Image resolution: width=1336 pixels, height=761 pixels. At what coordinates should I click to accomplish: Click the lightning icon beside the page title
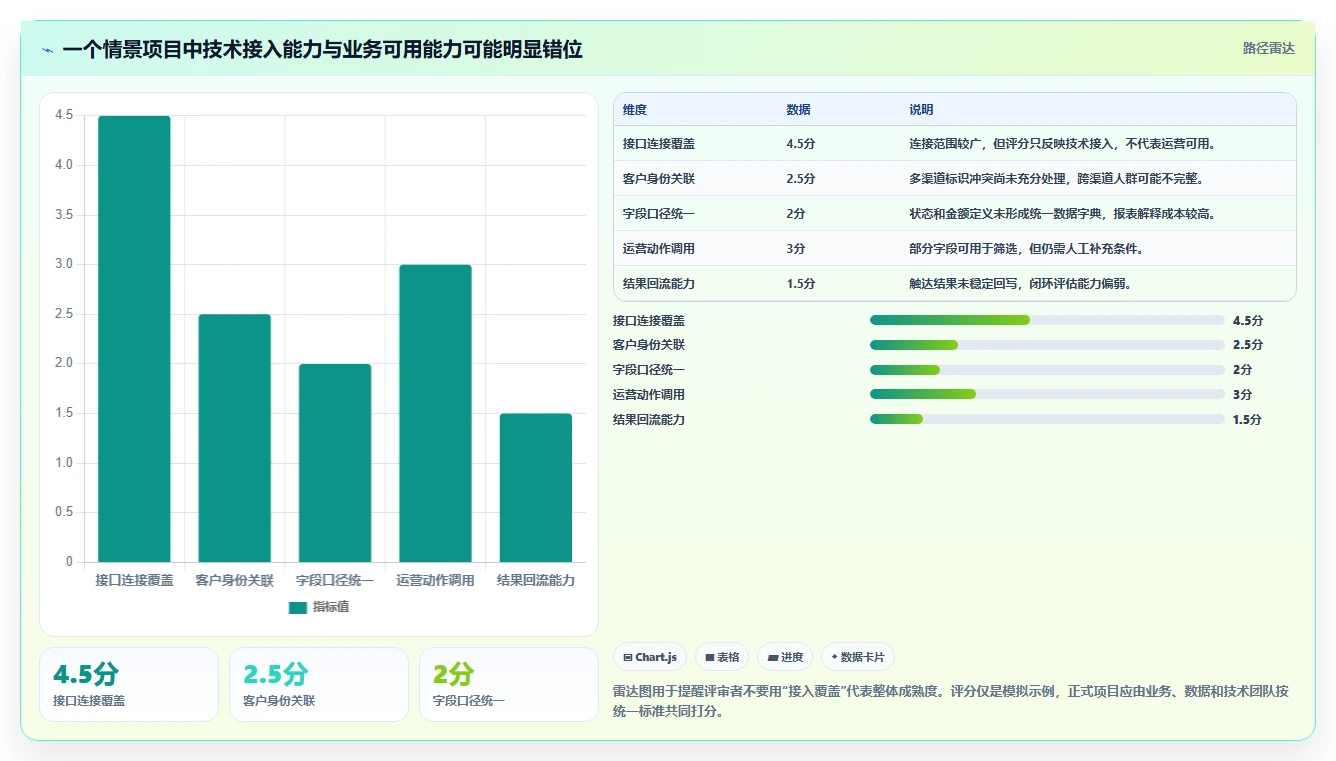[48, 50]
